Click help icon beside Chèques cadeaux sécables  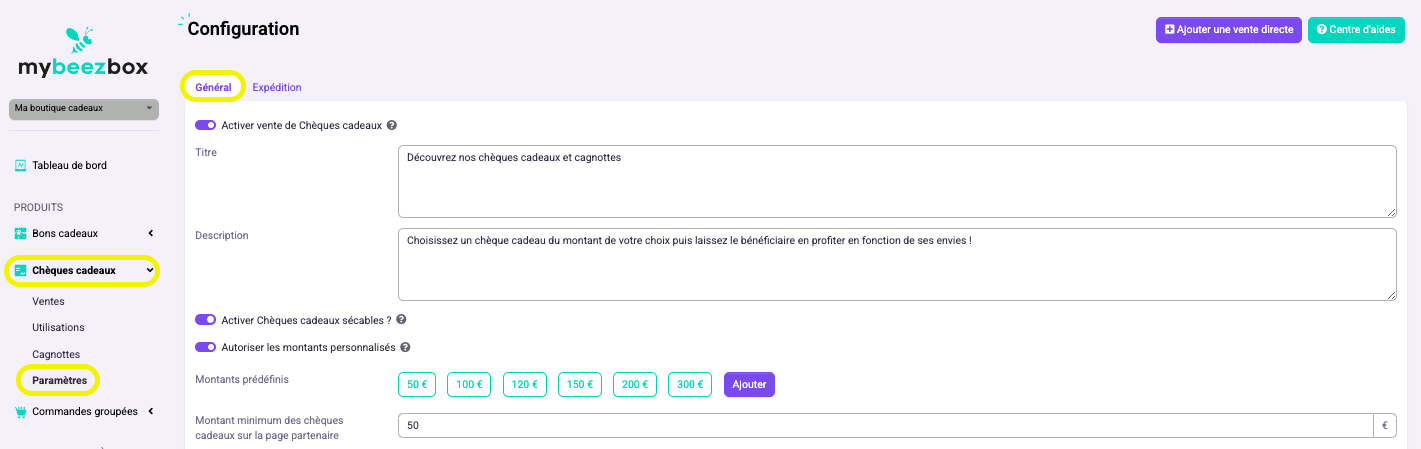point(401,320)
